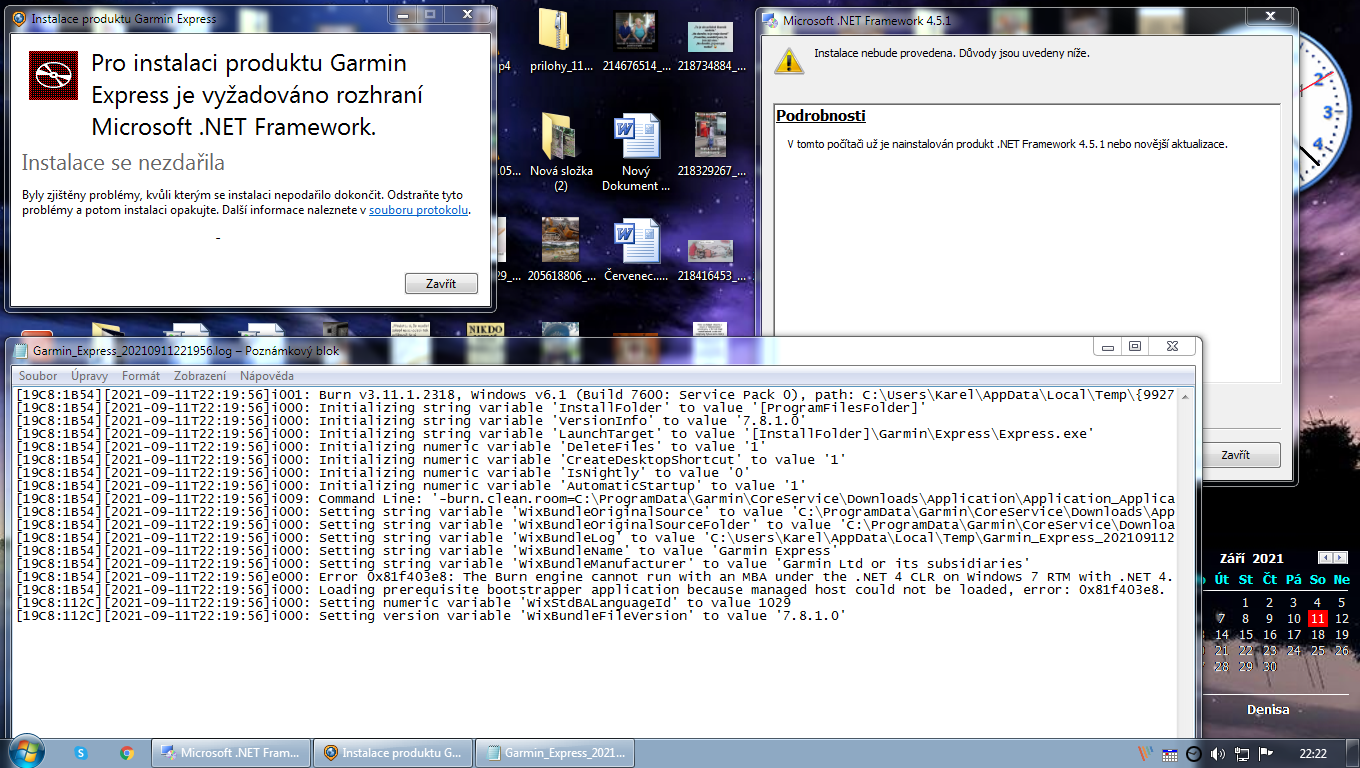Click the log line with 'WixStdBALanguageId'
This screenshot has width=1360, height=768.
[404, 603]
